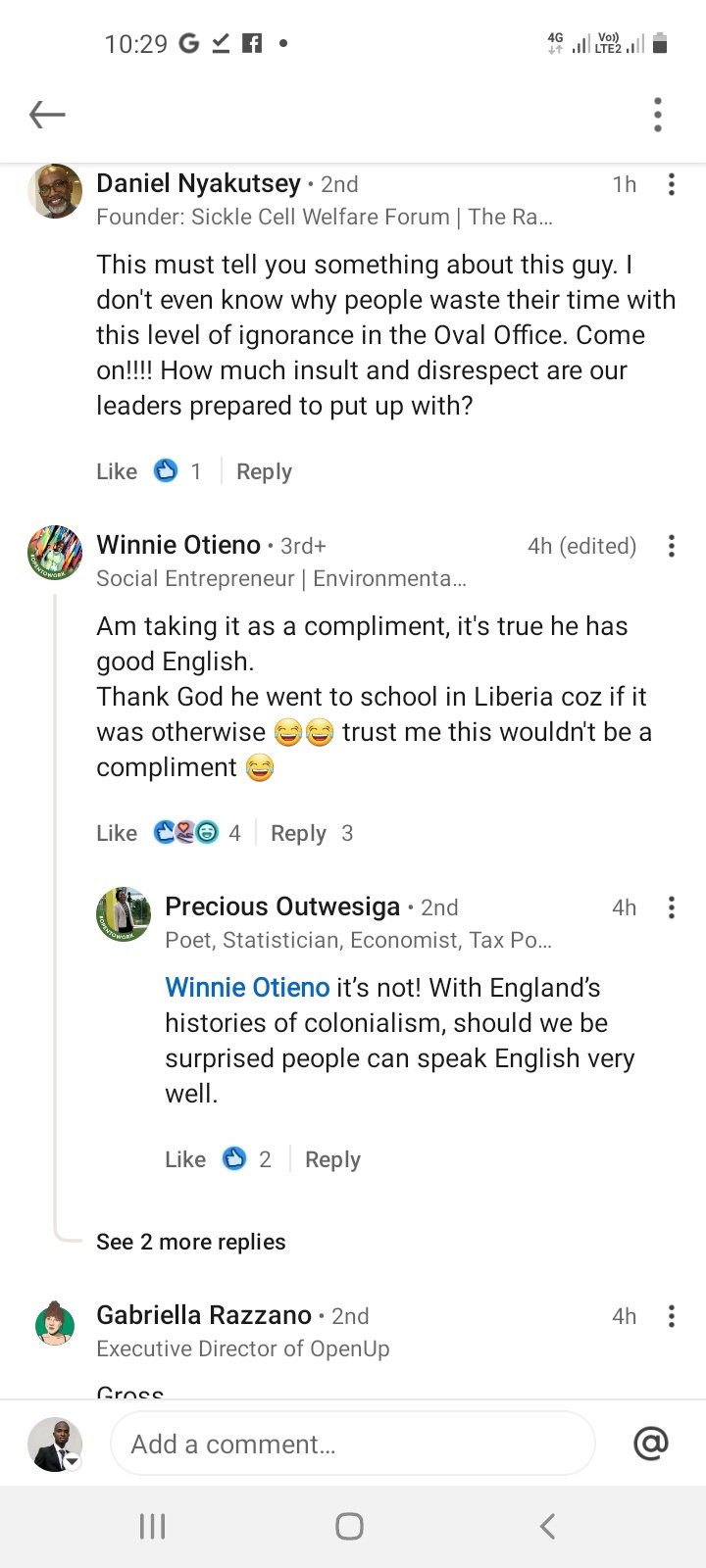The height and width of the screenshot is (1568, 706).
Task: Open options for Gabriella Razzano's comment
Action: click(672, 1316)
